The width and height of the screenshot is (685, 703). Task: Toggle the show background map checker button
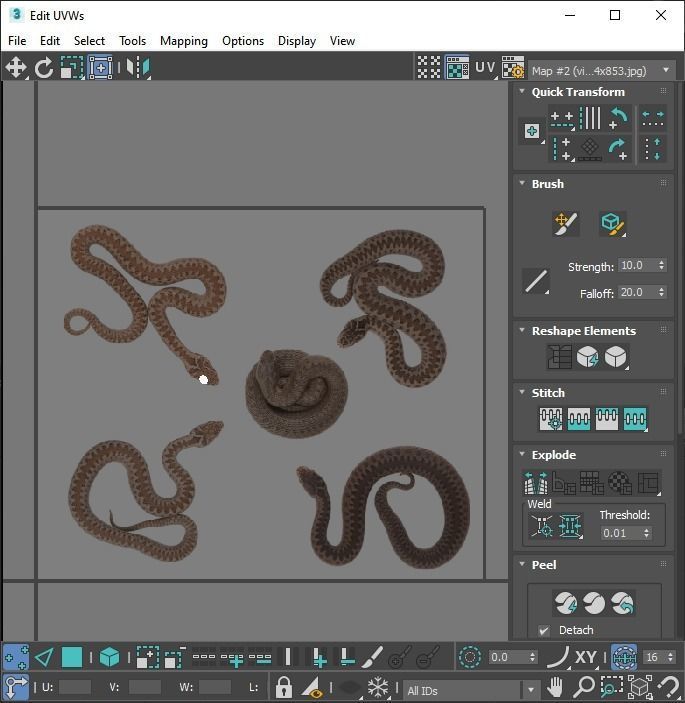click(457, 68)
